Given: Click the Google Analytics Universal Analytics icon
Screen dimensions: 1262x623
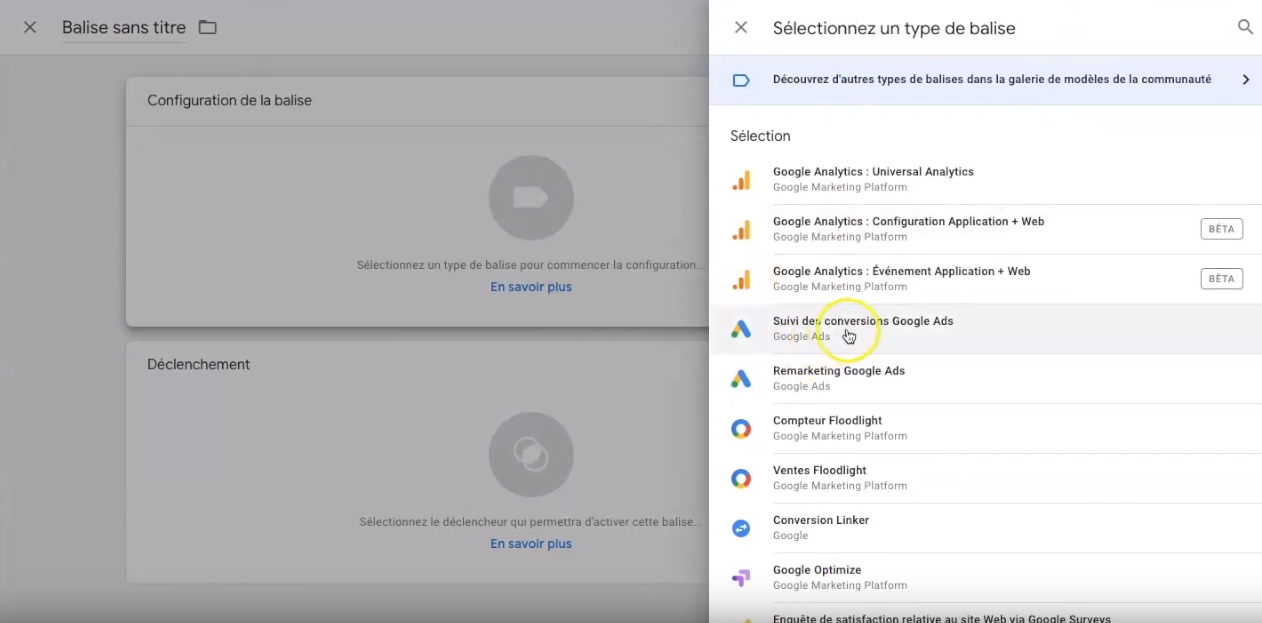Looking at the screenshot, I should [741, 180].
